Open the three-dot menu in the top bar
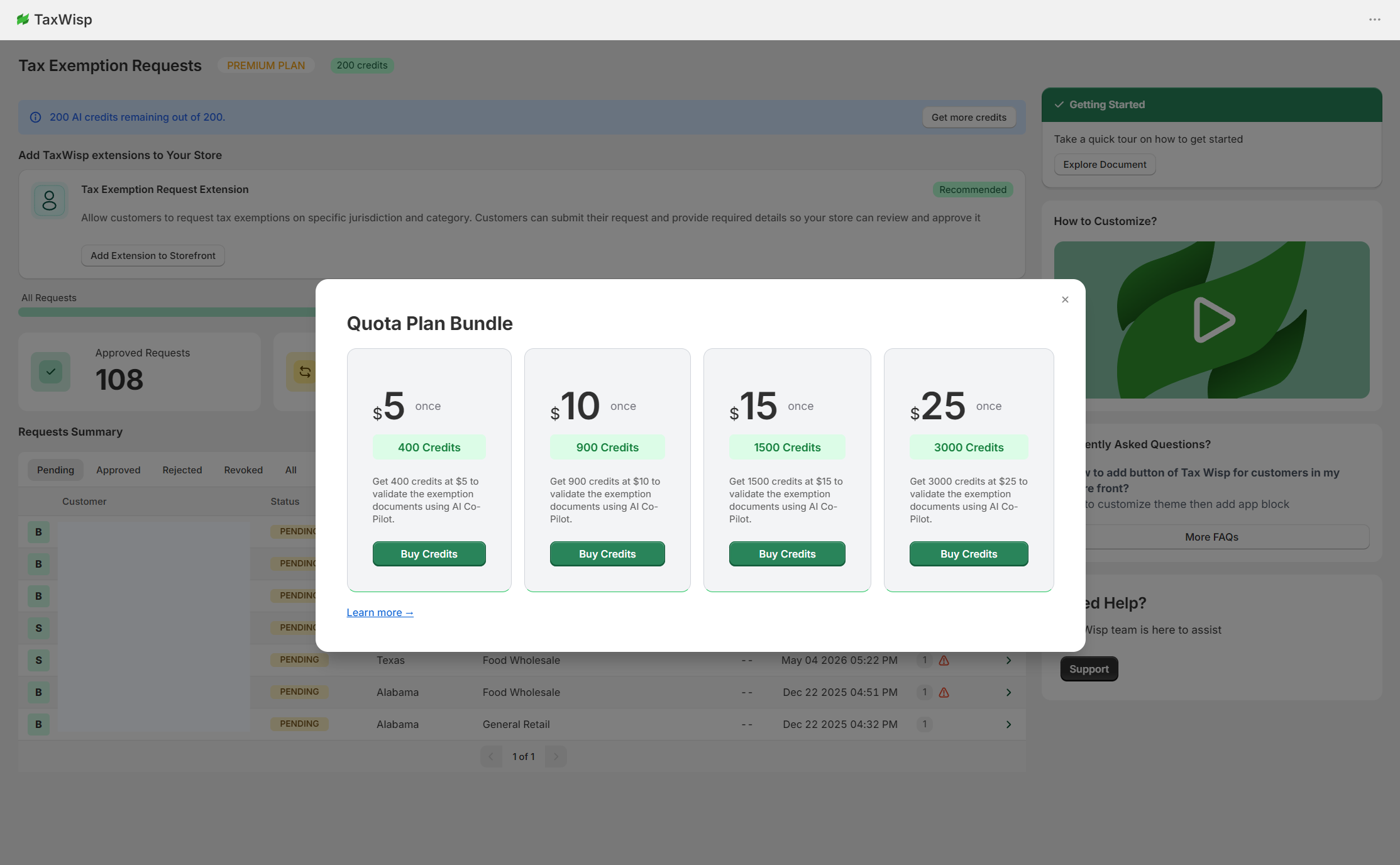 (1375, 19)
